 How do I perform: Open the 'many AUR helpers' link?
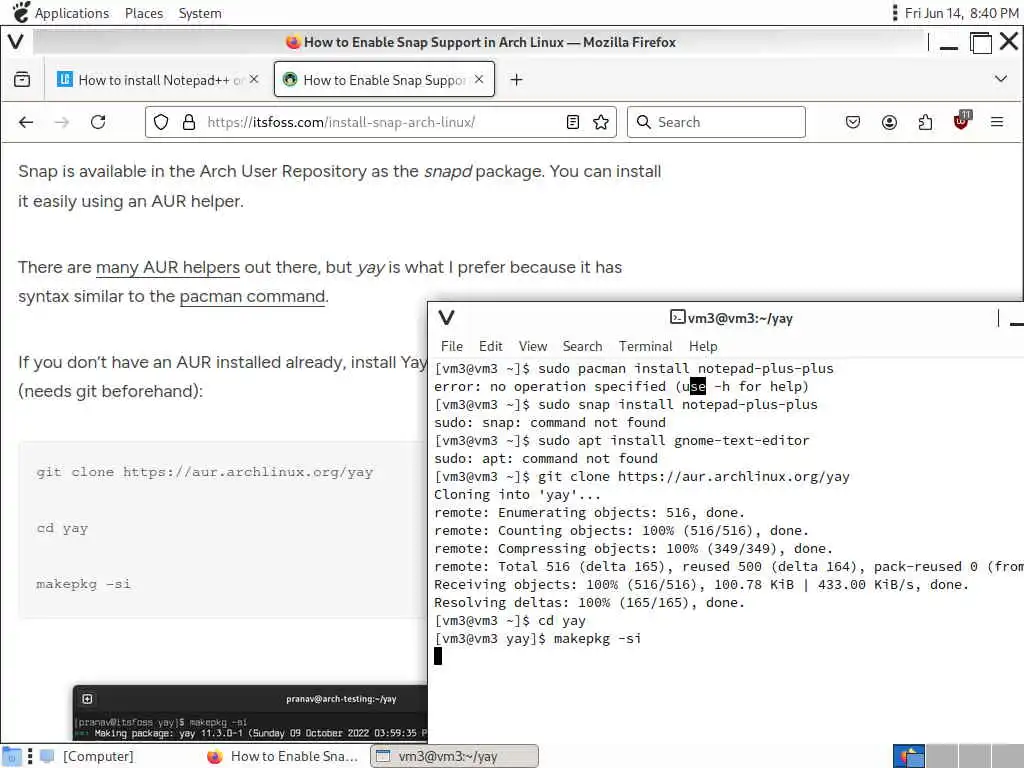click(168, 267)
